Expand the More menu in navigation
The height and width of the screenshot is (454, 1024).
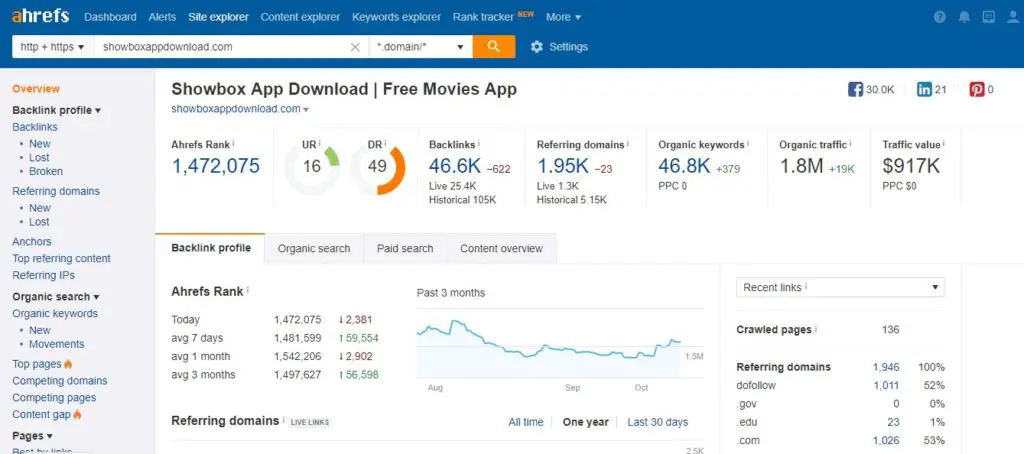click(x=563, y=17)
